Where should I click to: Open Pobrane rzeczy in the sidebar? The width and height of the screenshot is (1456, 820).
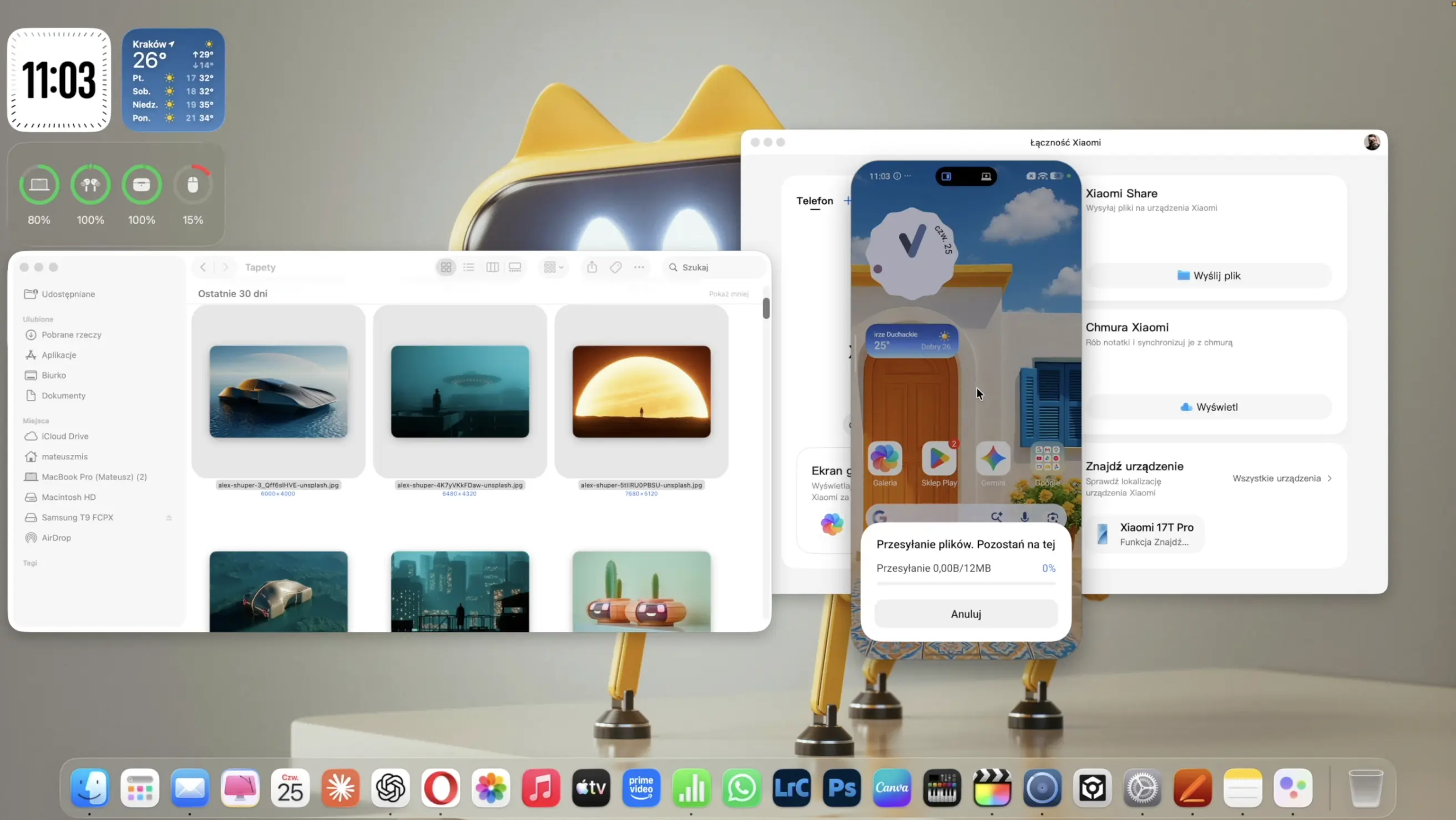[x=71, y=335]
